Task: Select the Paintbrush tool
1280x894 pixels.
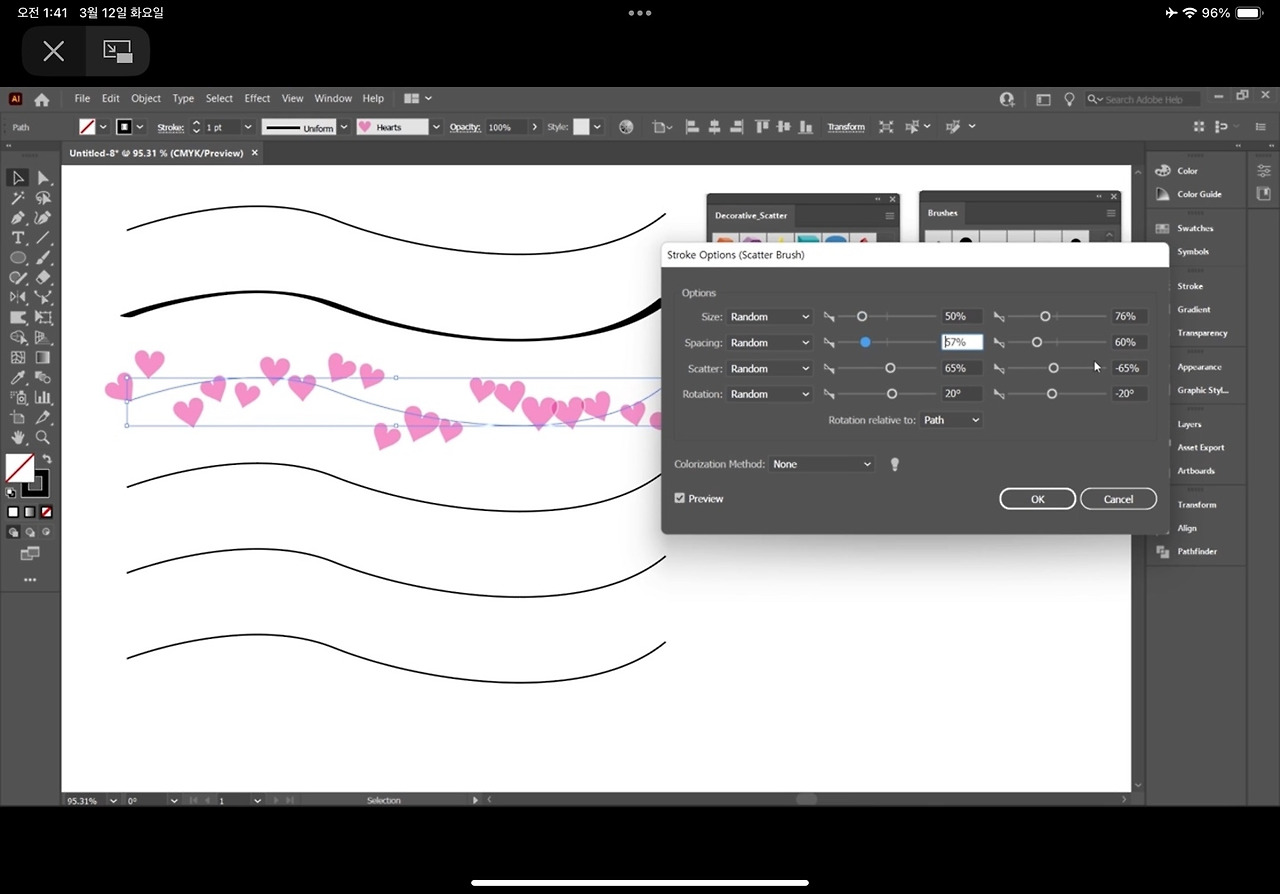Action: click(43, 258)
